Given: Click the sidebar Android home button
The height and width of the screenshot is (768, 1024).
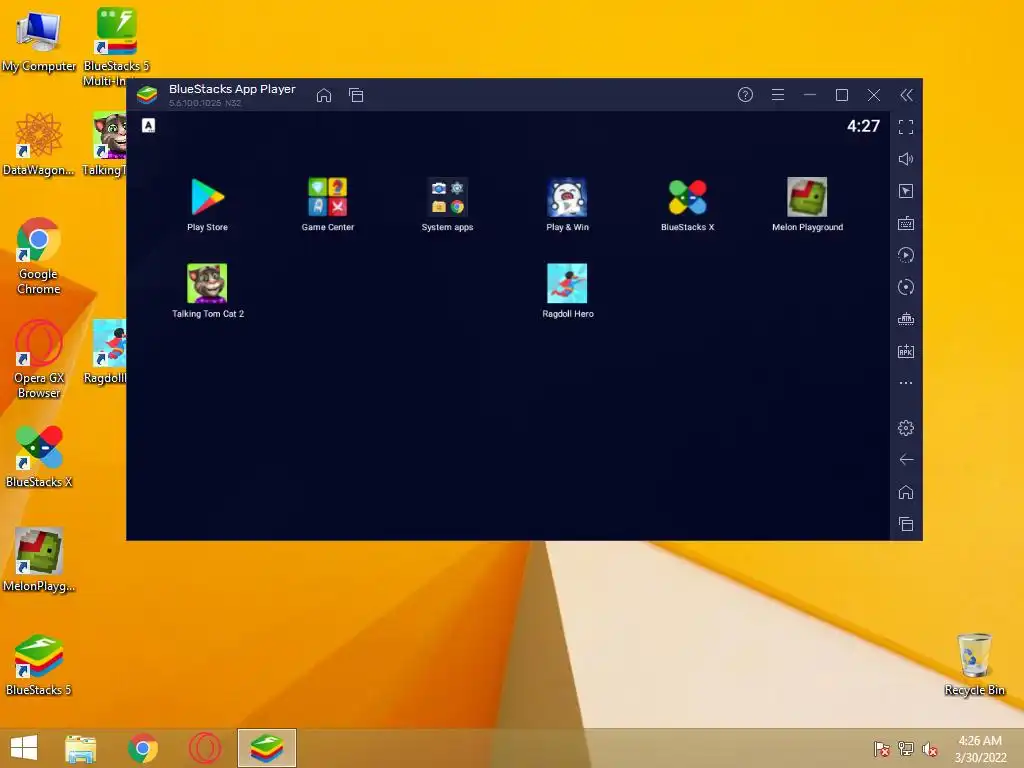Looking at the screenshot, I should (x=906, y=492).
